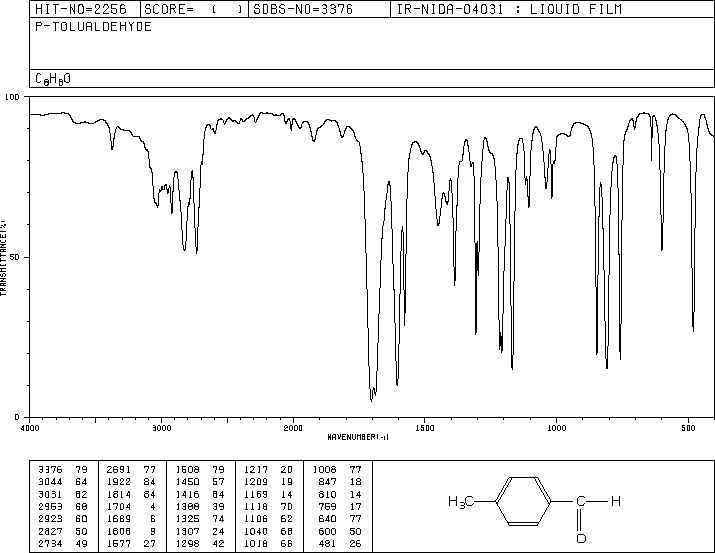Click the TRANSMITTANCE vertical axis title
The width and height of the screenshot is (715, 553).
click(3, 258)
